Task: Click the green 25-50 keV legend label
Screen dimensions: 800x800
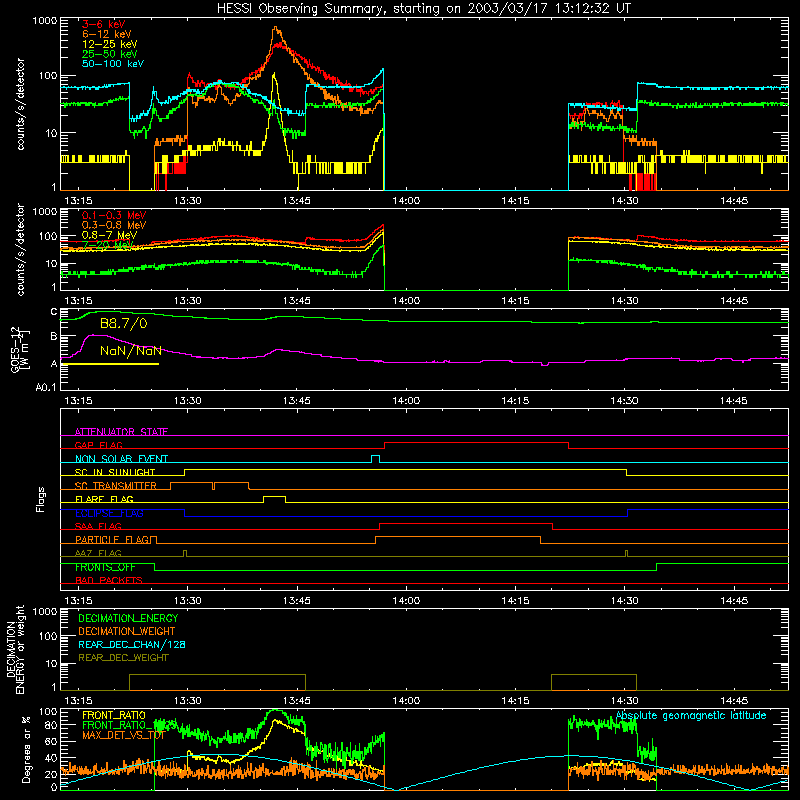Action: point(110,54)
